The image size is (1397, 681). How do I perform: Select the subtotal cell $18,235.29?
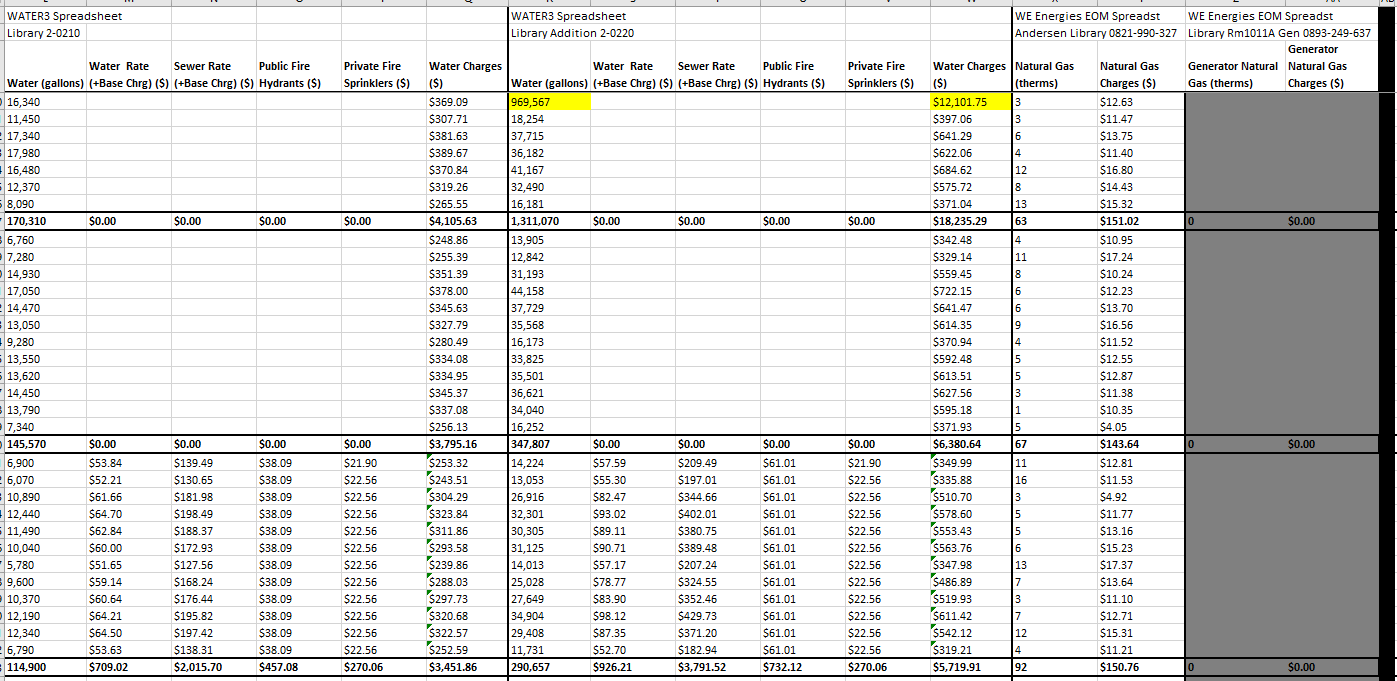click(971, 221)
